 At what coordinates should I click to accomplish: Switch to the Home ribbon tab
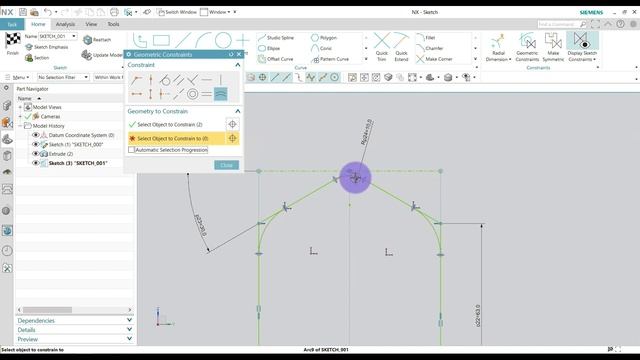38,24
